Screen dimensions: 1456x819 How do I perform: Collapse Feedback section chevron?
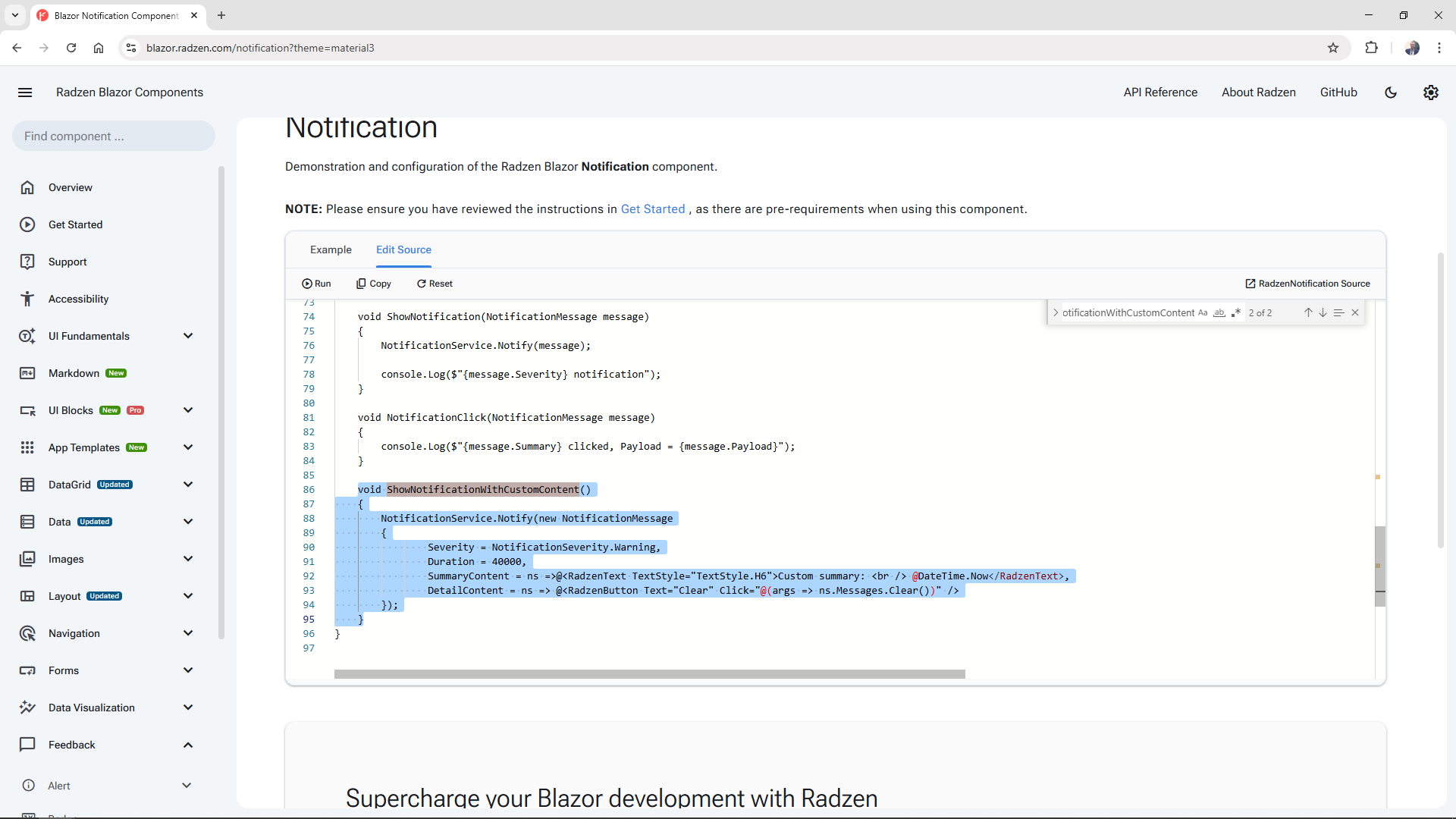point(188,745)
